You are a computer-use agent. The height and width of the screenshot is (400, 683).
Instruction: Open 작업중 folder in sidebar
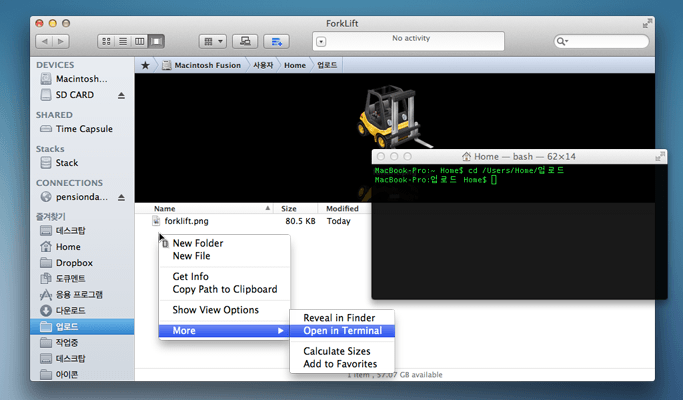(59, 342)
